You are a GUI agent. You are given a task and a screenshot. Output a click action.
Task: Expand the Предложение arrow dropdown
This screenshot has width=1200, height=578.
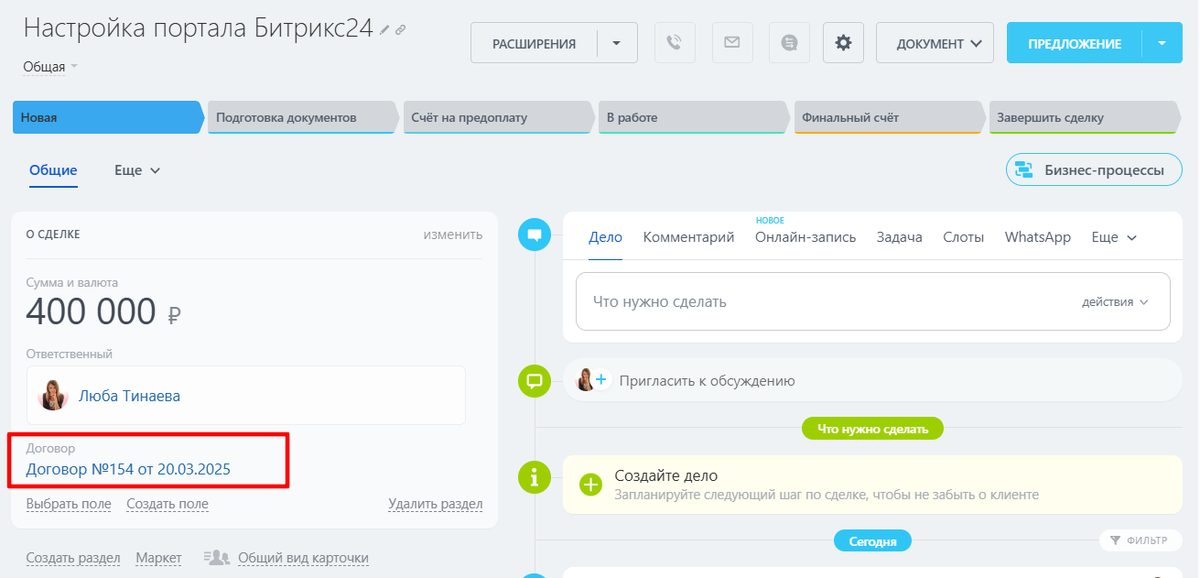(1161, 43)
